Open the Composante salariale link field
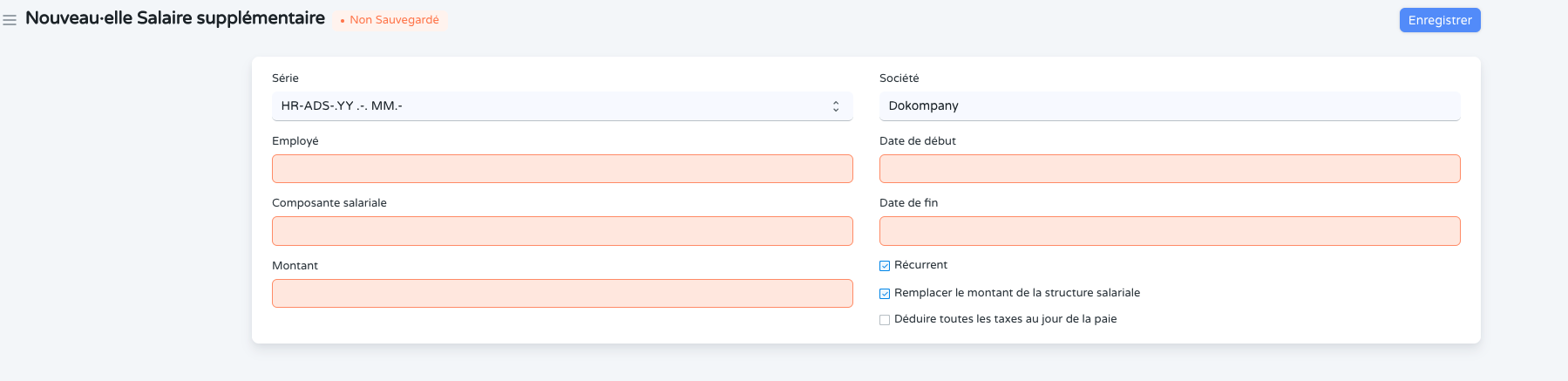This screenshot has height=381, width=1568. pos(562,231)
